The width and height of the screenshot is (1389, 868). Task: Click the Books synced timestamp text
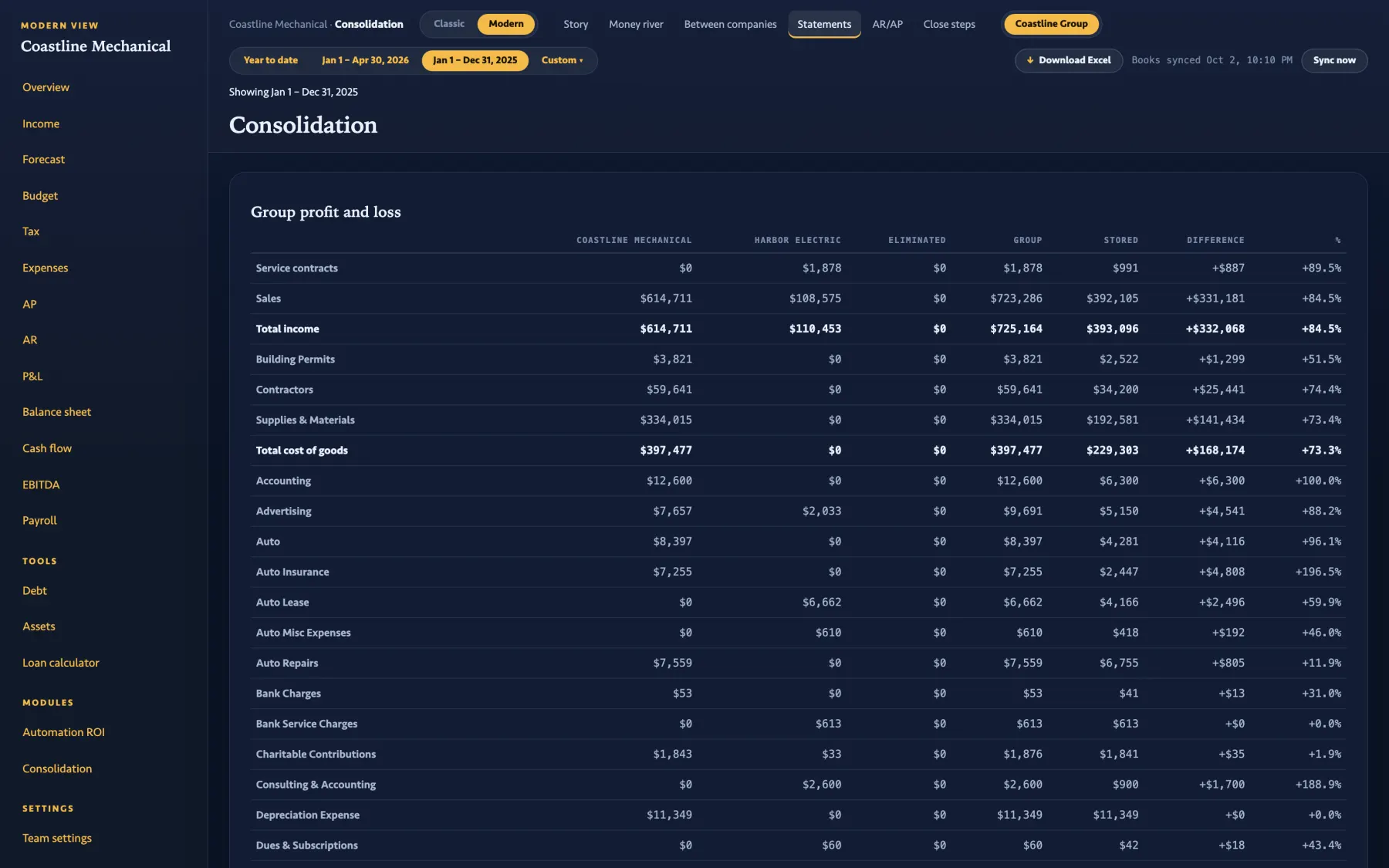pyautogui.click(x=1212, y=60)
